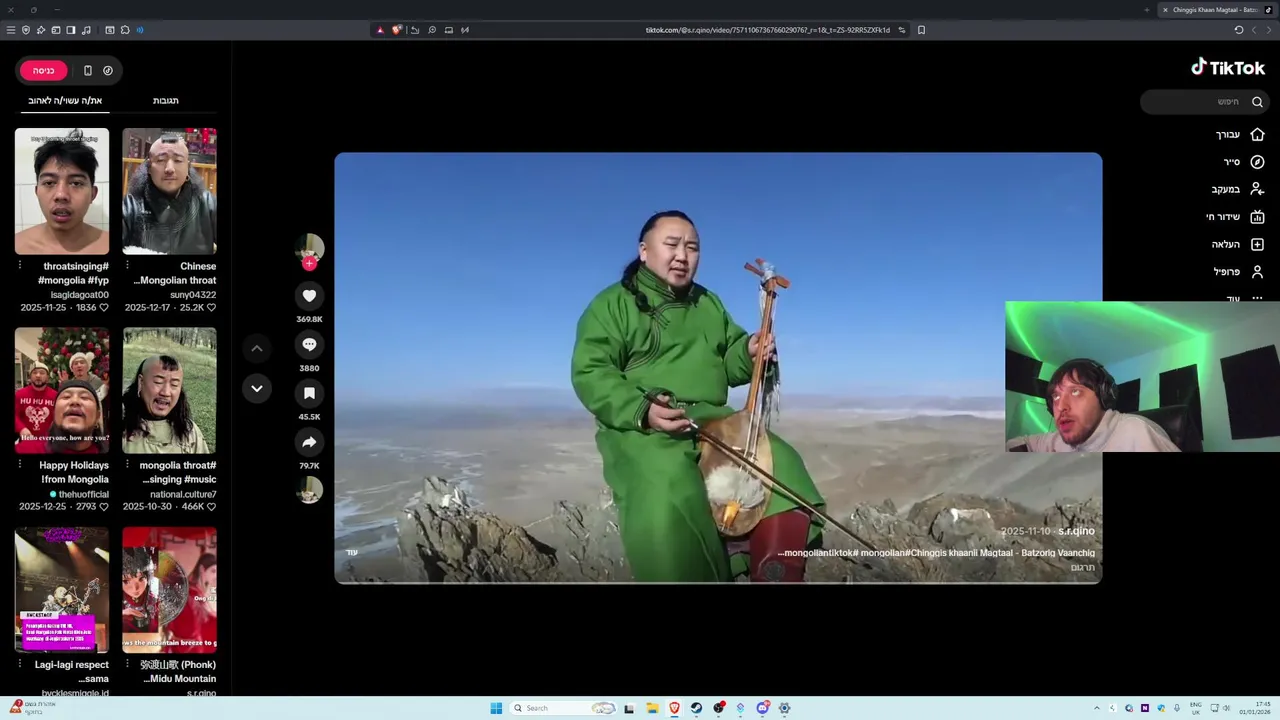
Task: Open the LIVE broadcast icon
Action: pos(1257,217)
